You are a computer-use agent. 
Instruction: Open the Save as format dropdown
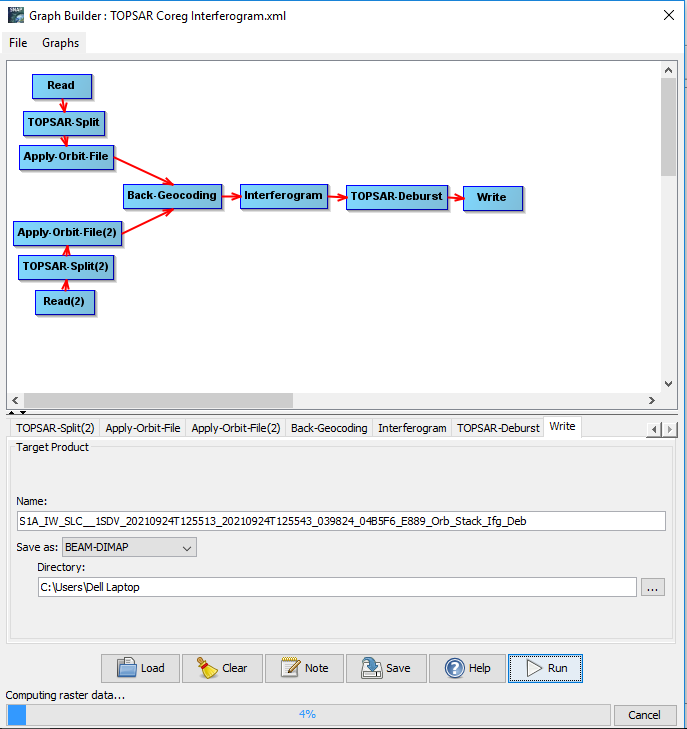[129, 547]
